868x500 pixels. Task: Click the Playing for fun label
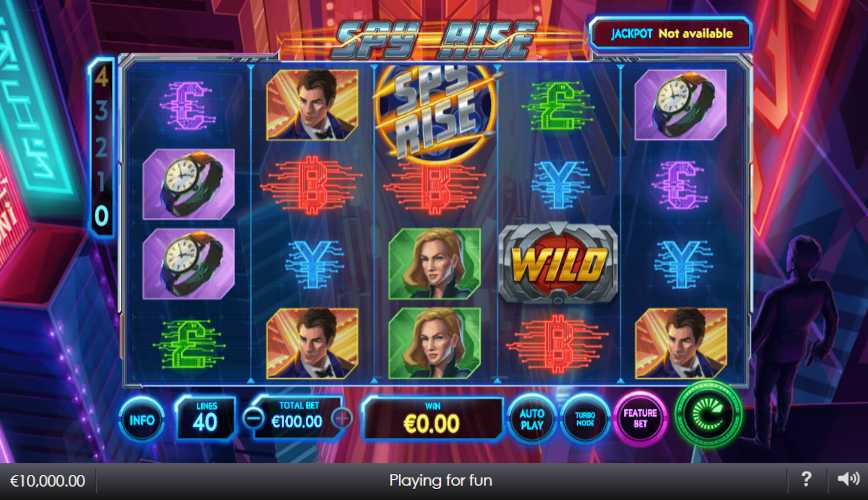(x=441, y=480)
